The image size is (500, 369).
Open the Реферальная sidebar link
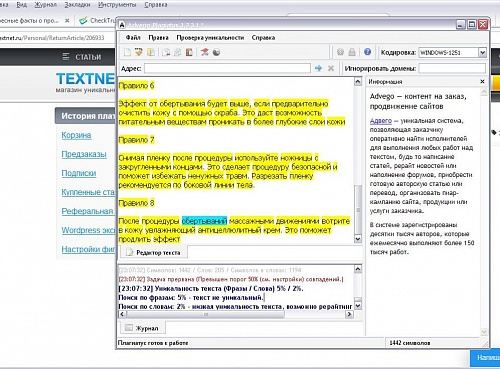coord(88,211)
